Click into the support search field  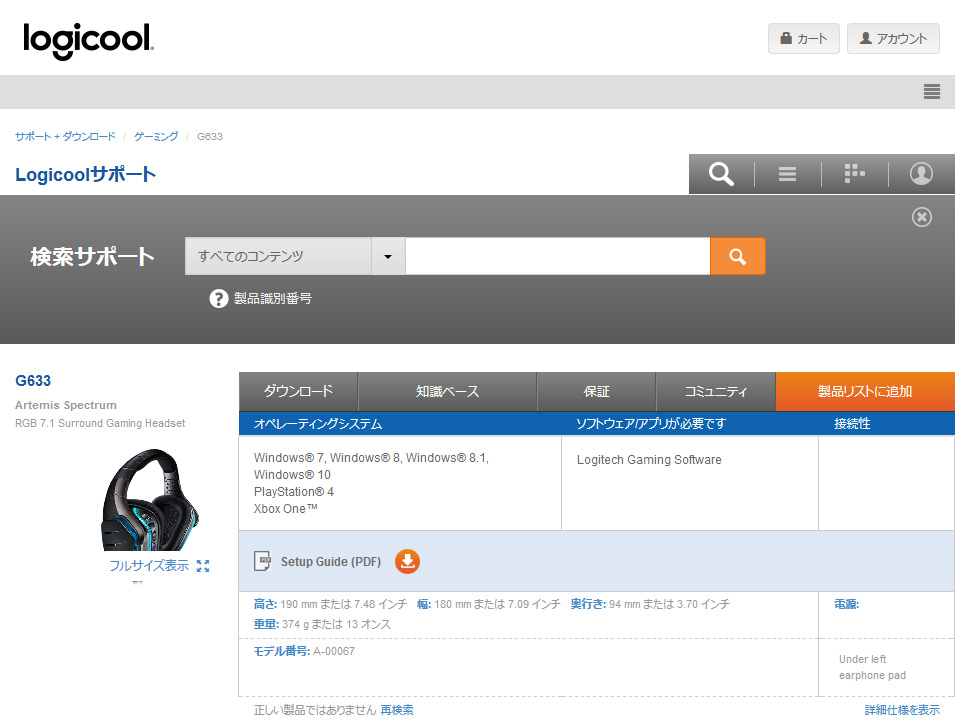(557, 256)
